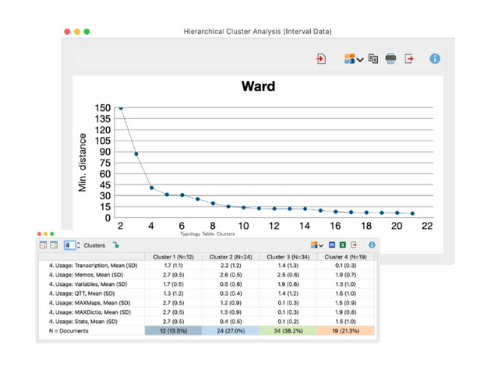This screenshot has width=504, height=365.
Task: Open the color scheme dropdown in Ward window
Action: point(353,59)
